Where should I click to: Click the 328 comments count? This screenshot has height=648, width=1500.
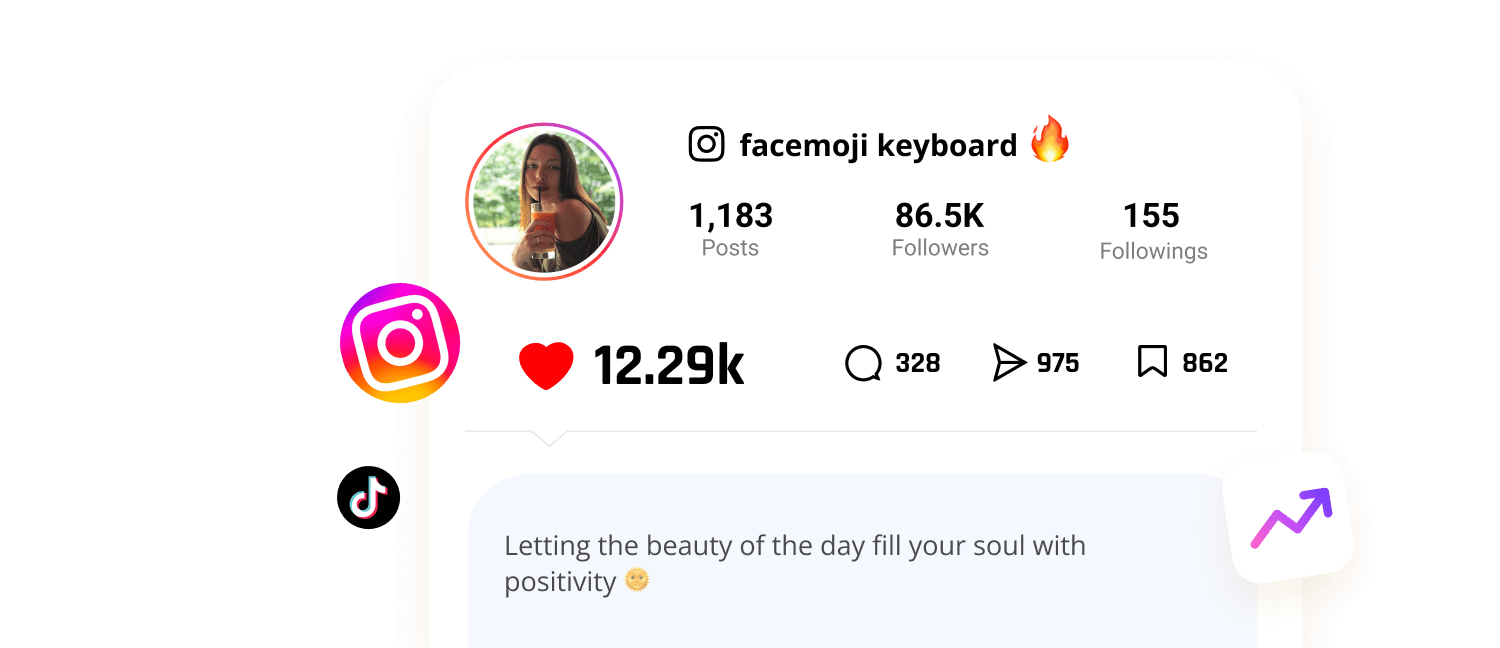(918, 363)
